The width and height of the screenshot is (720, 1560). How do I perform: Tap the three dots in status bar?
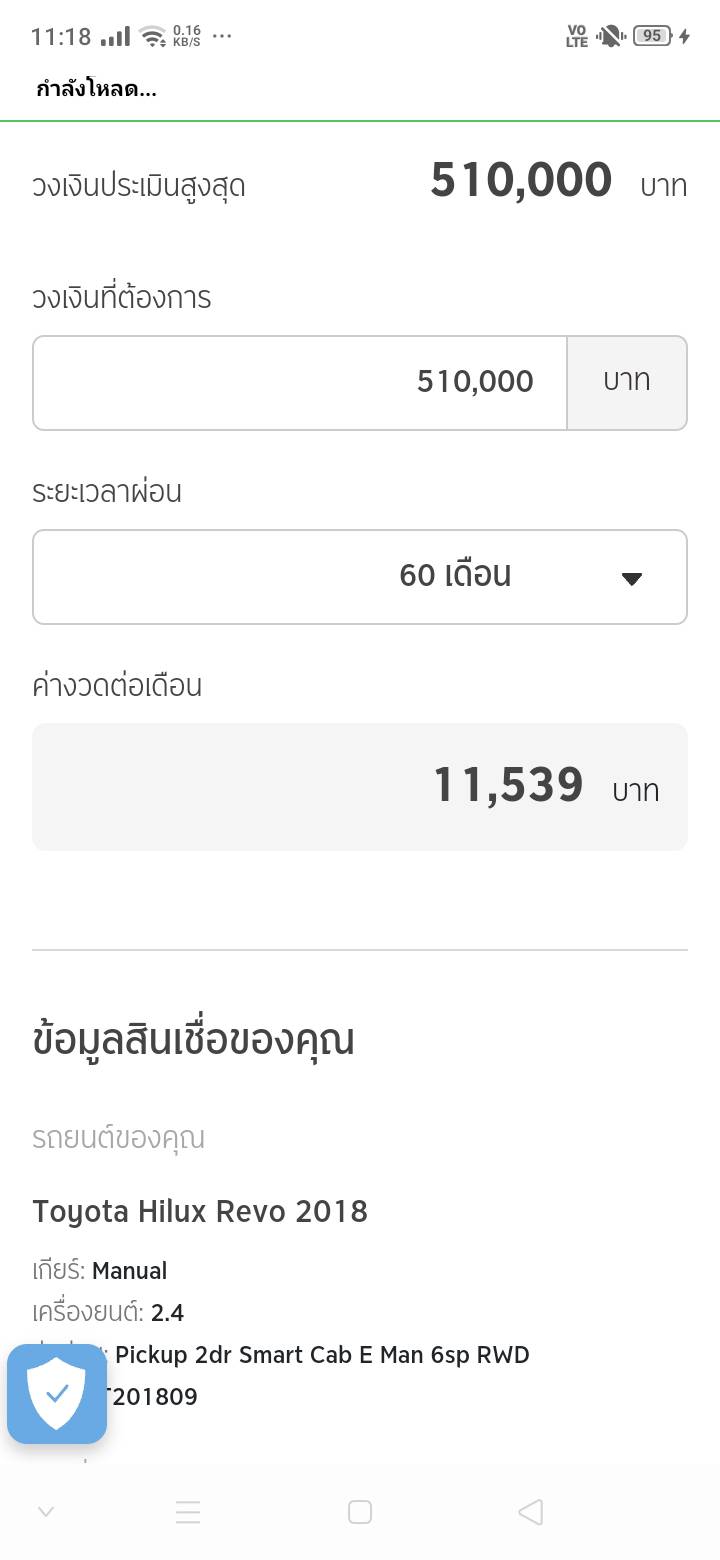point(222,36)
